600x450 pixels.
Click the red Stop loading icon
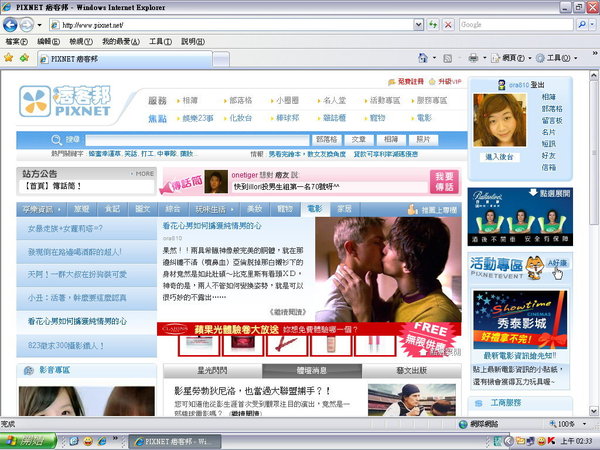click(448, 25)
